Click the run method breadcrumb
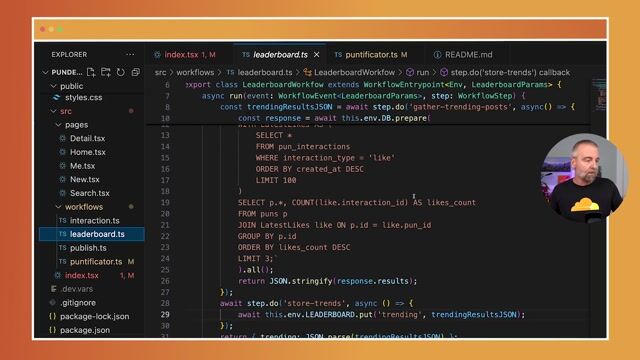Screen dimensions: 640x360 422,73
